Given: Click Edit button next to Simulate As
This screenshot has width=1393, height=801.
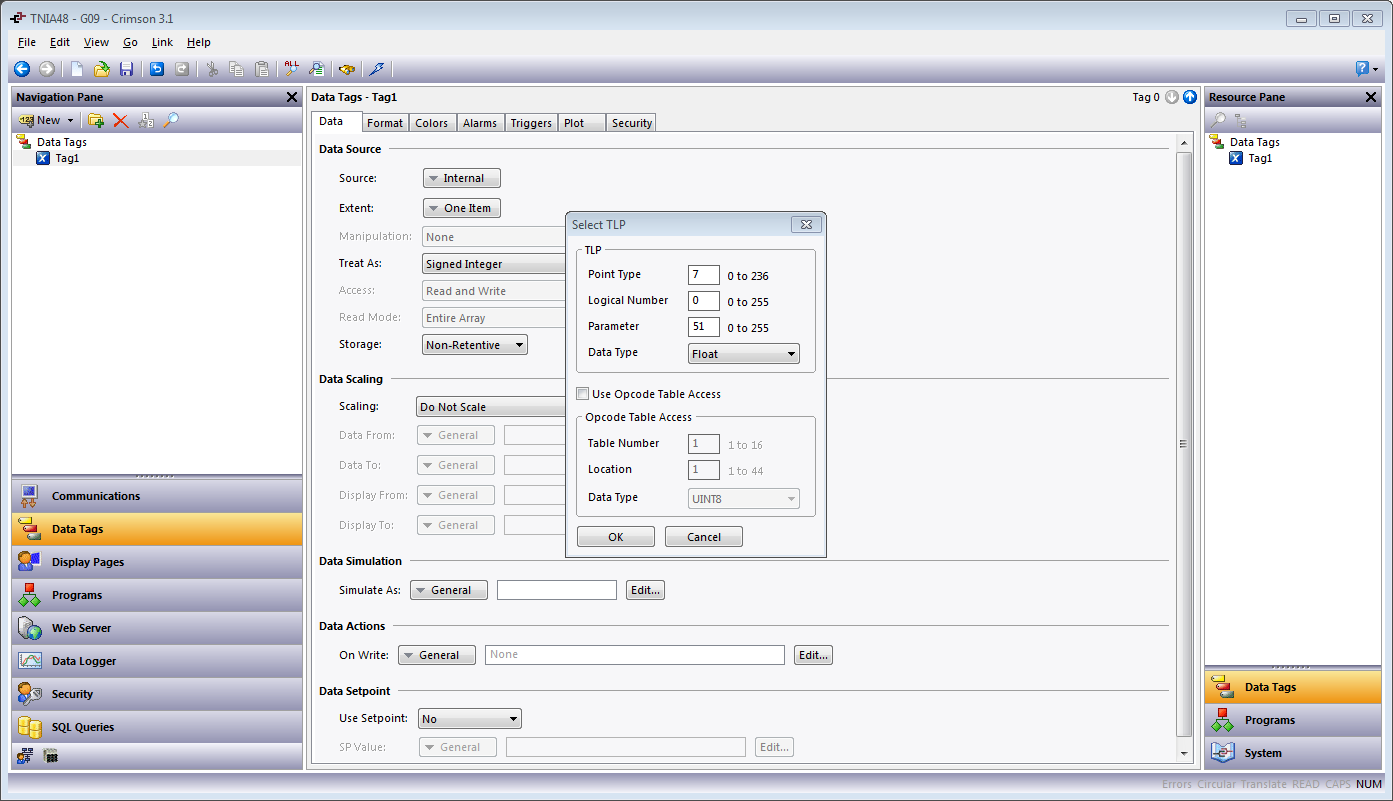Looking at the screenshot, I should tap(645, 590).
